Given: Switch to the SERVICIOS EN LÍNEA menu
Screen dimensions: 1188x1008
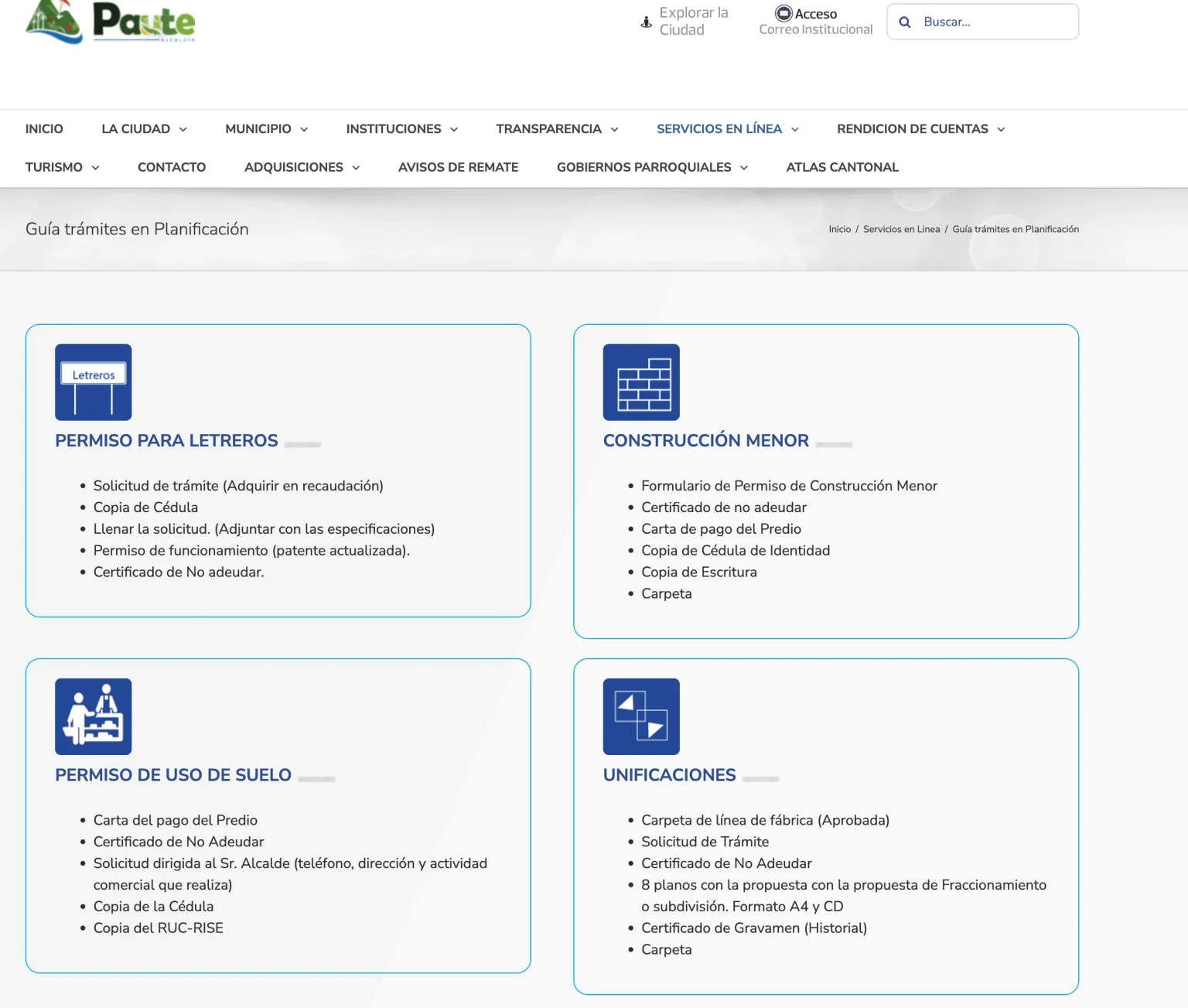Looking at the screenshot, I should pyautogui.click(x=726, y=128).
